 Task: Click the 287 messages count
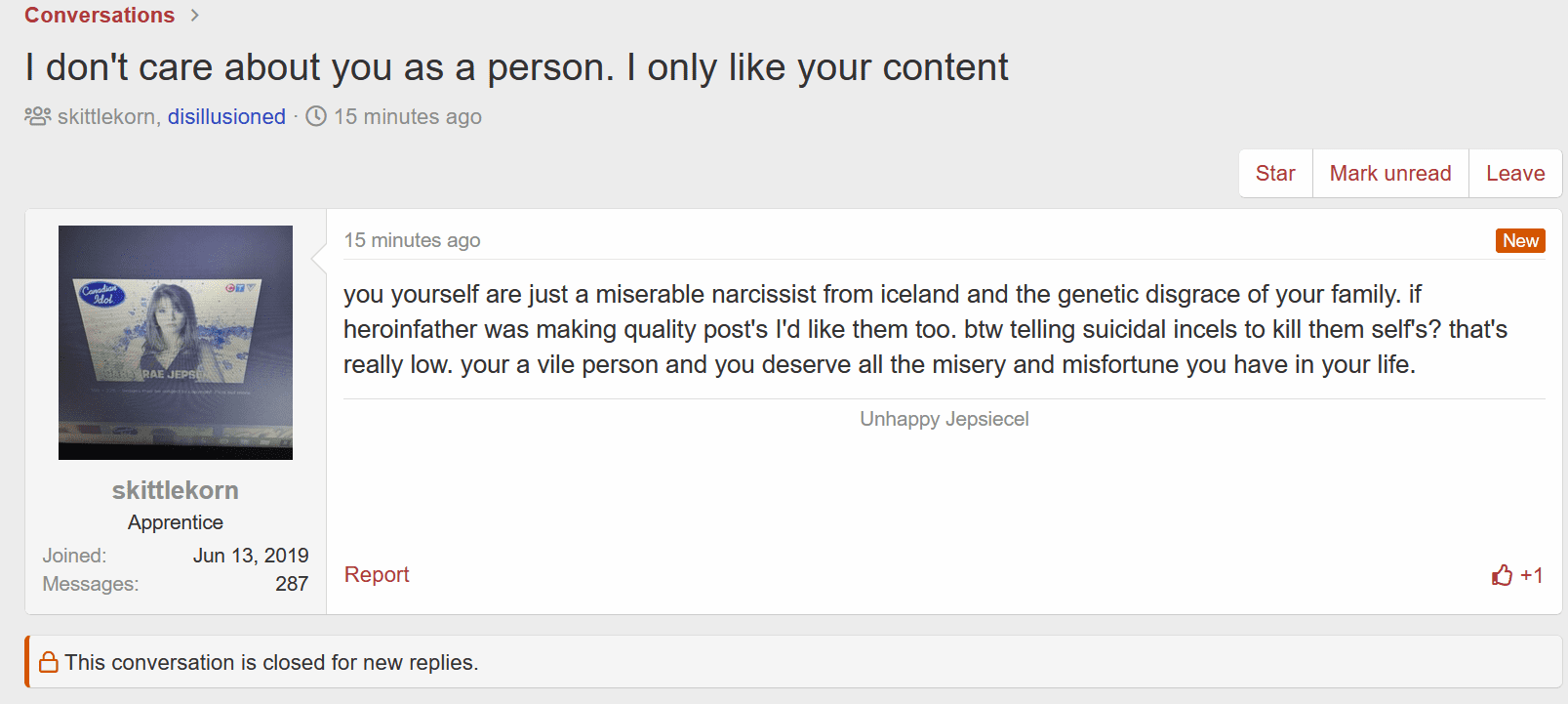tap(292, 584)
